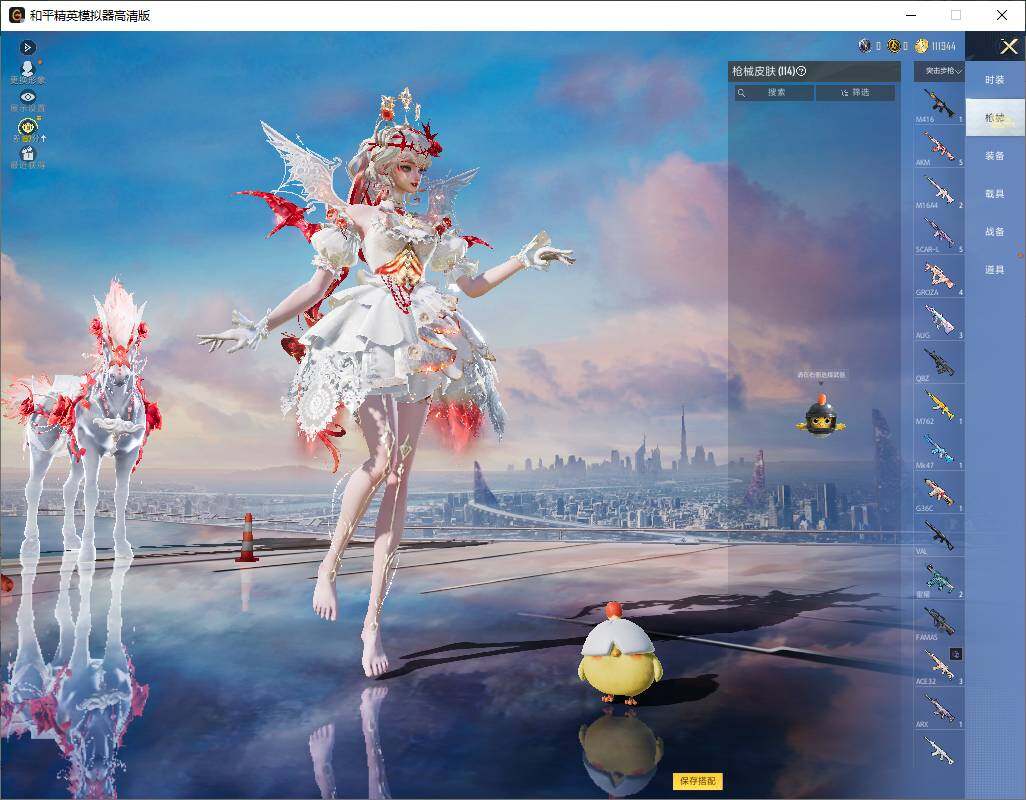Select the FAMAS weapon skin
This screenshot has width=1026, height=800.
pos(939,622)
